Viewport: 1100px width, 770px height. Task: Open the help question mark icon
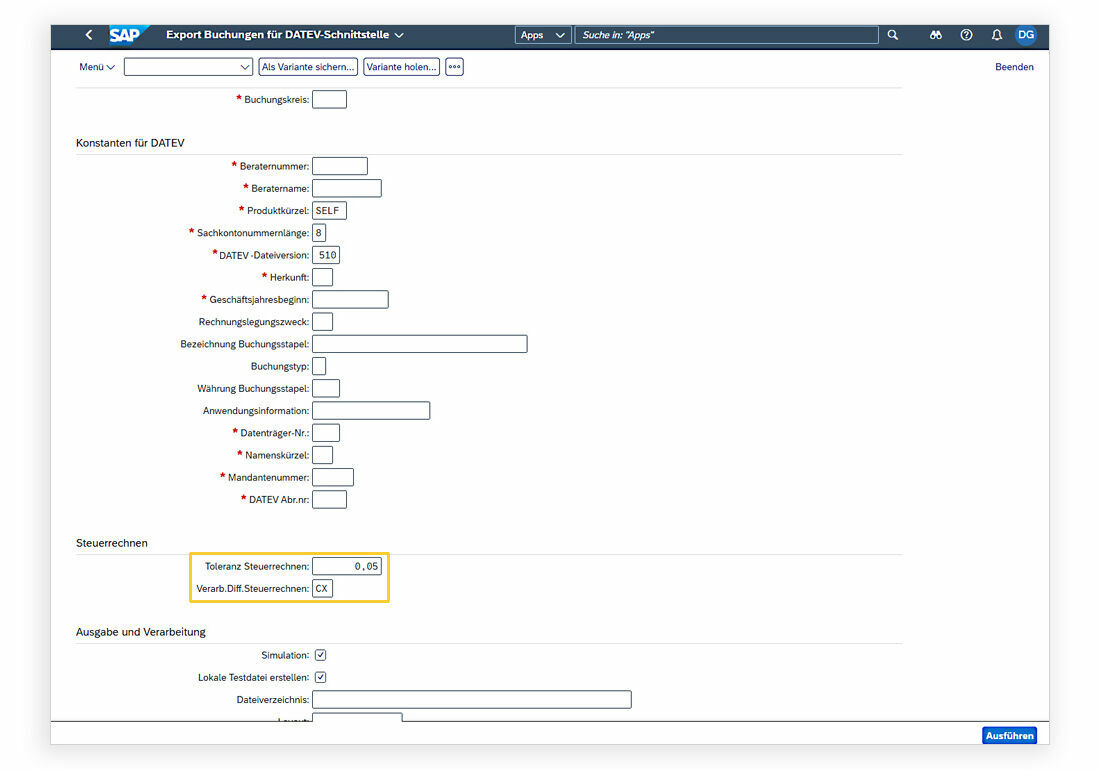click(x=966, y=35)
